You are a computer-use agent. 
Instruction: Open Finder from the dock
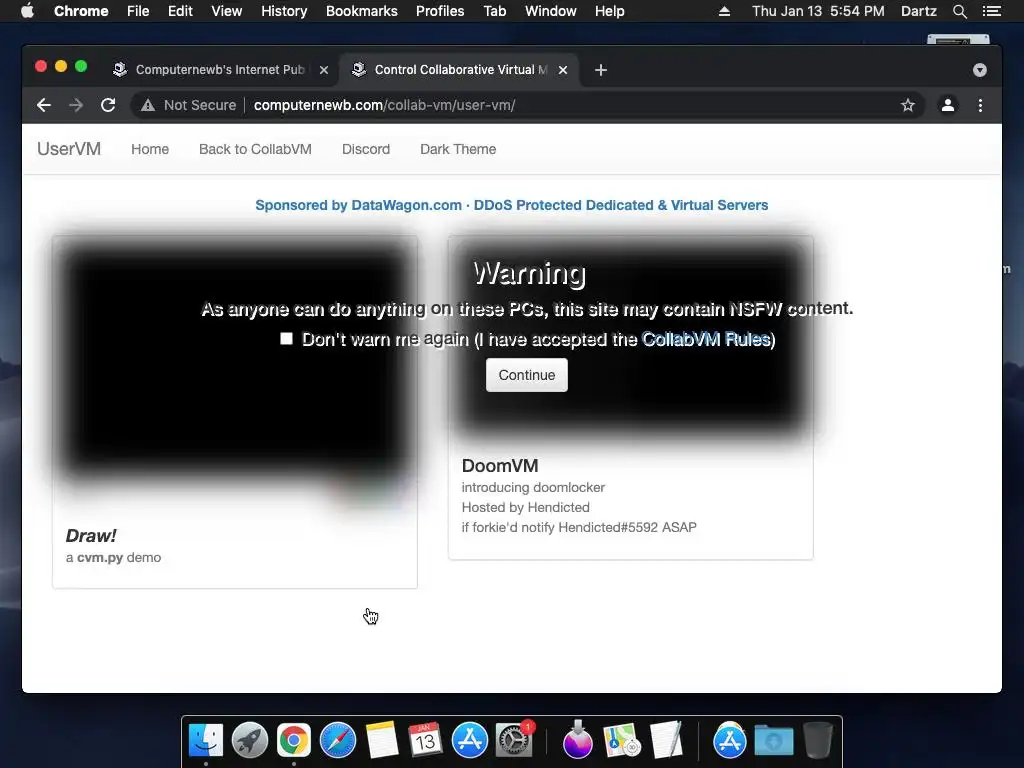coord(206,741)
